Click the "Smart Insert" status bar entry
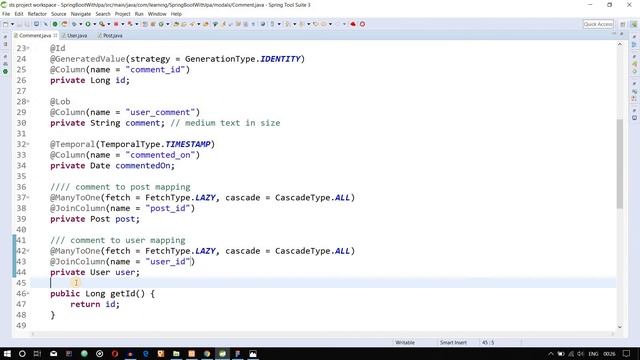This screenshot has width=640, height=360. click(453, 342)
